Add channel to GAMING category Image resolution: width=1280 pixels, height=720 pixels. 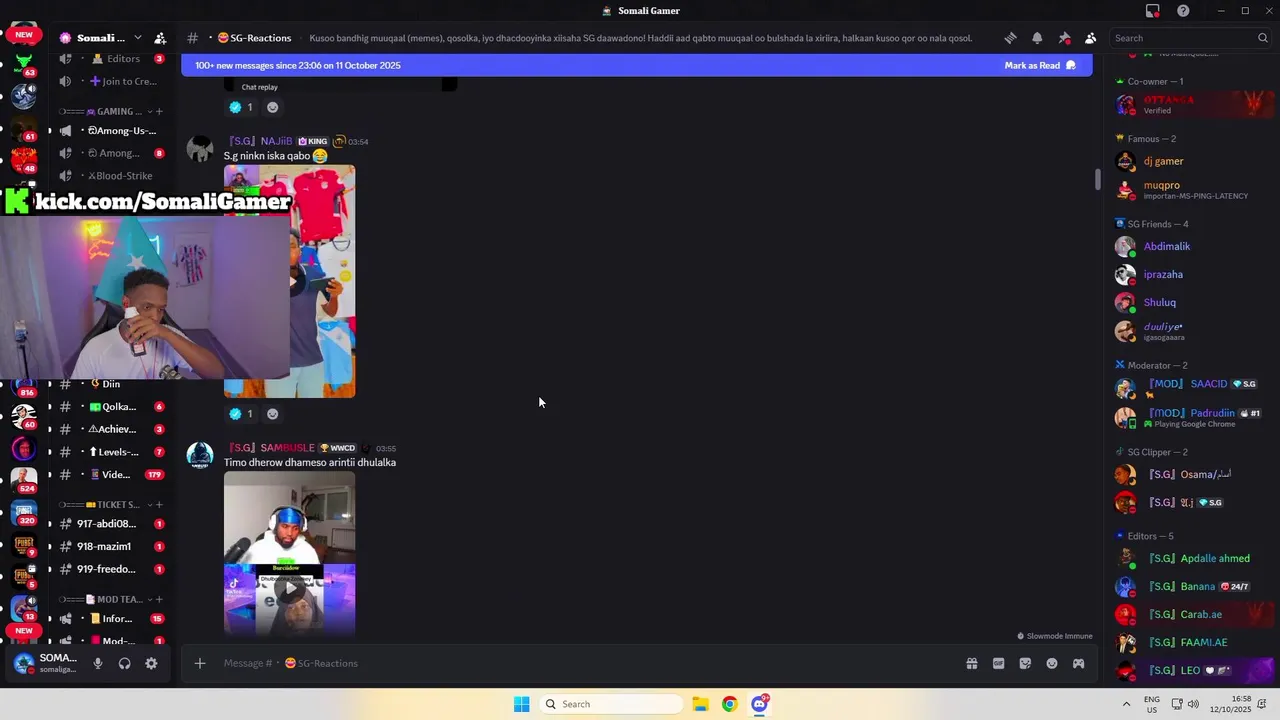pyautogui.click(x=159, y=111)
